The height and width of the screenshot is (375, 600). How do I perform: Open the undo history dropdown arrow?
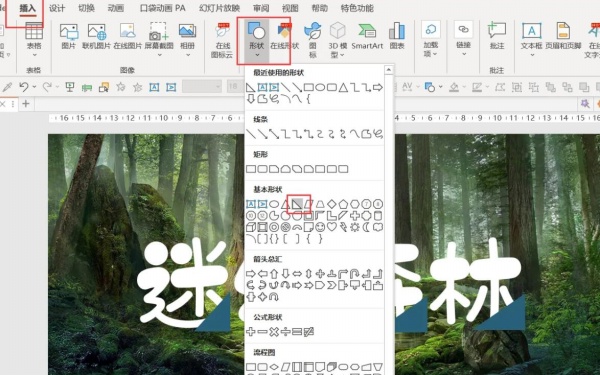34,87
